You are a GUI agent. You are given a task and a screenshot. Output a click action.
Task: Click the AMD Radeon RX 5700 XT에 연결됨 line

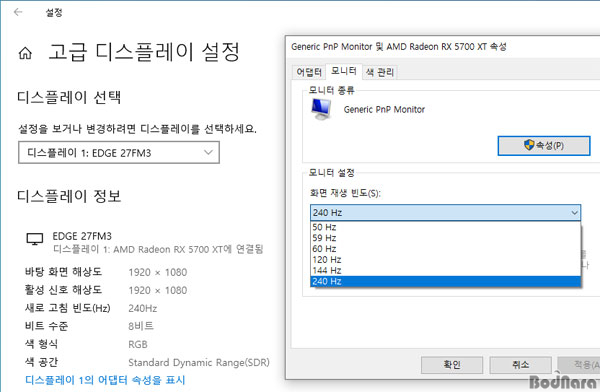[158, 249]
